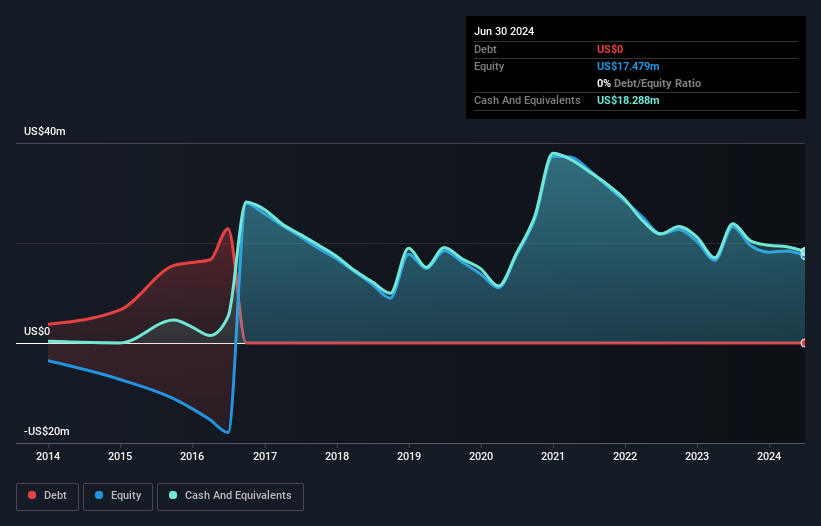821x526 pixels.
Task: Toggle Cash And Equivalents legend button
Action: pos(230,496)
